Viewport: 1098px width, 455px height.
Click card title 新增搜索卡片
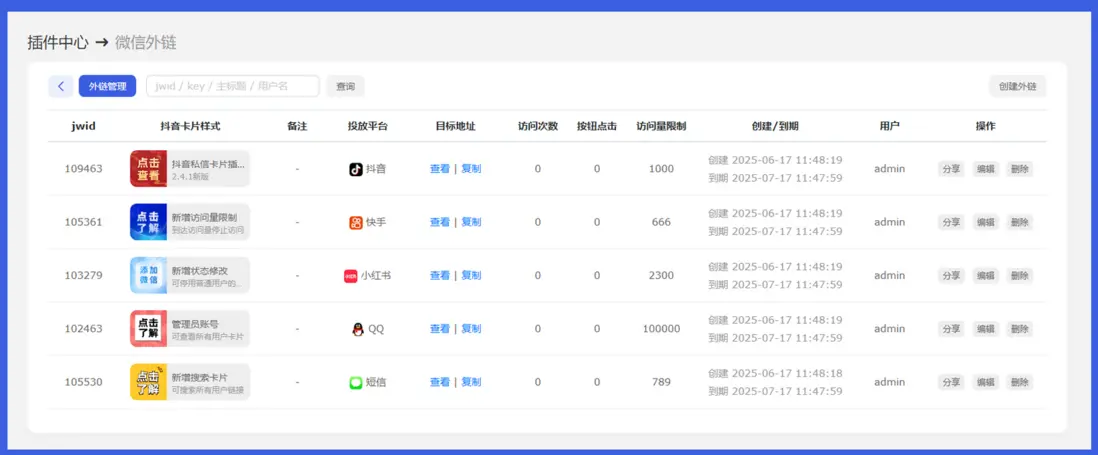[x=200, y=377]
